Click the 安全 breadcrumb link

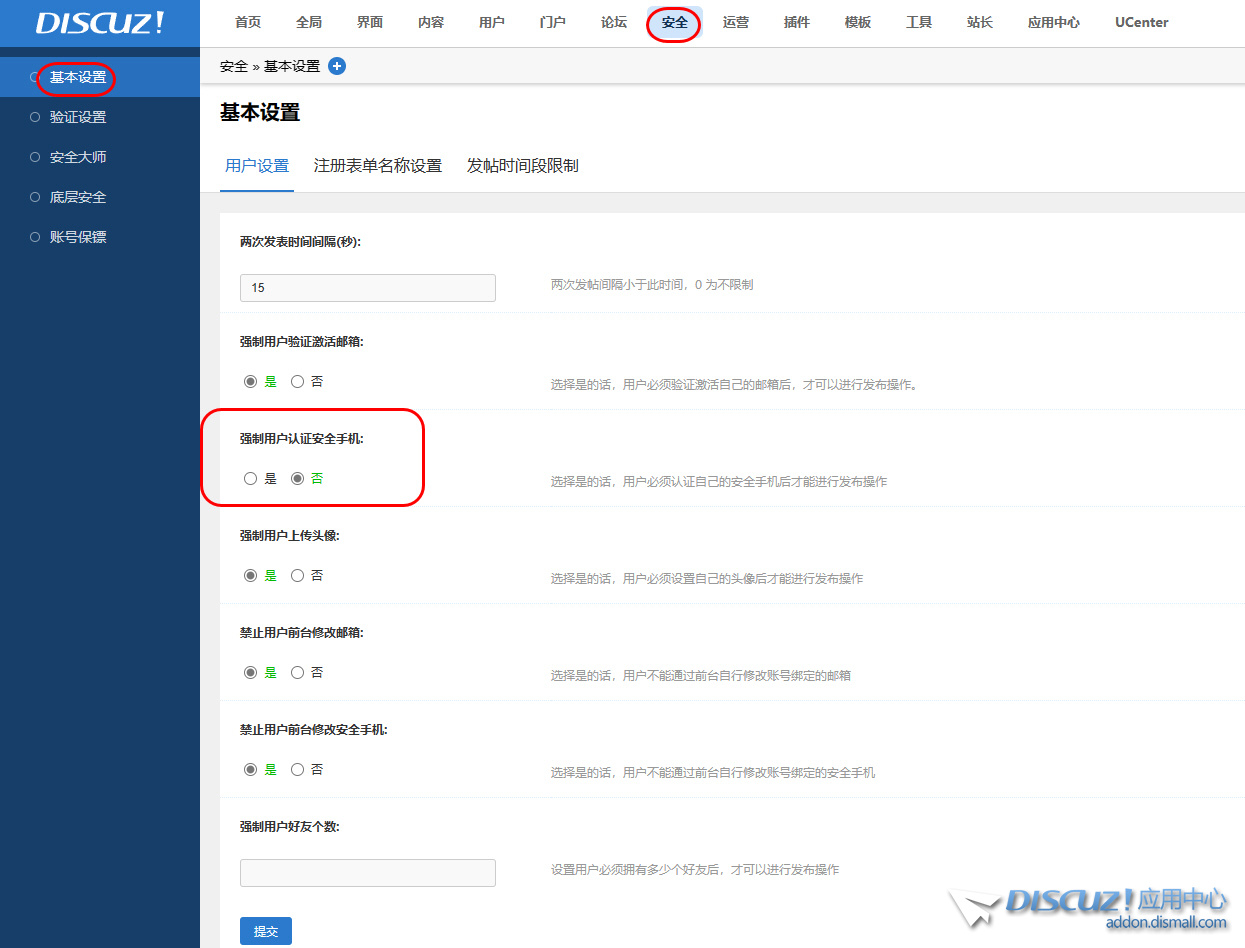coord(233,66)
